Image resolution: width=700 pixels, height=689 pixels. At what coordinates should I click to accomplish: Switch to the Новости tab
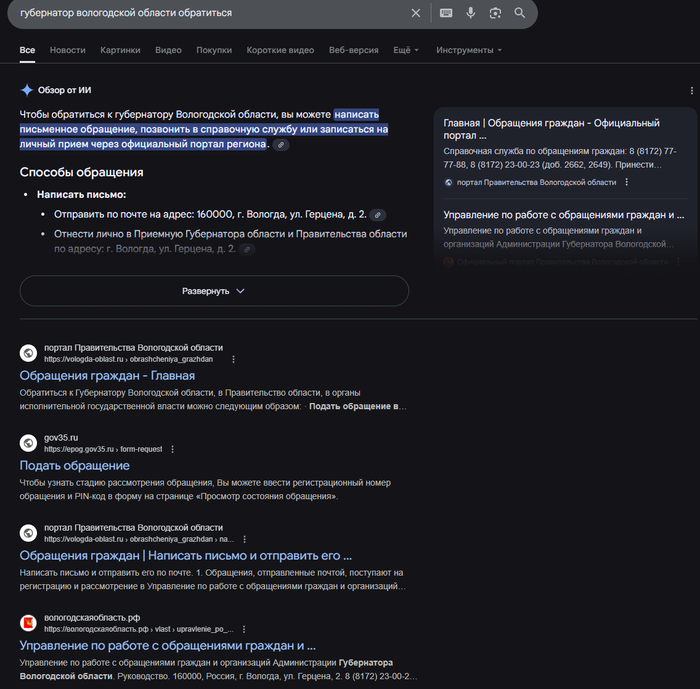pos(67,50)
